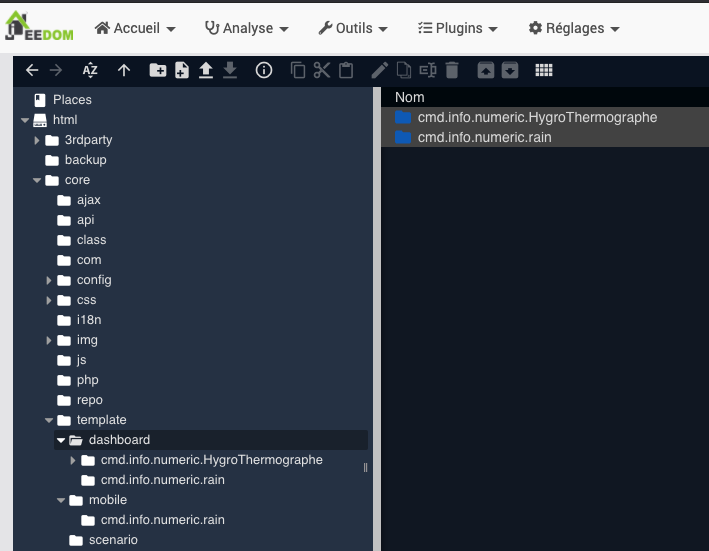709x551 pixels.
Task: Expand HygroThermographe folder in the tree
Action: click(73, 460)
